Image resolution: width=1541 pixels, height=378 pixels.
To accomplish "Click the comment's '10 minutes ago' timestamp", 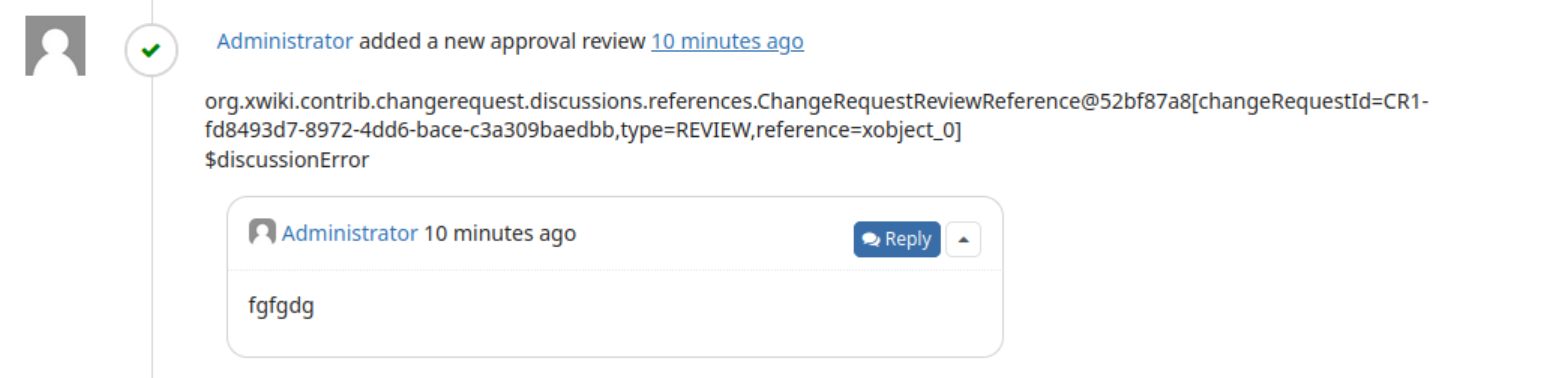I will coord(500,233).
